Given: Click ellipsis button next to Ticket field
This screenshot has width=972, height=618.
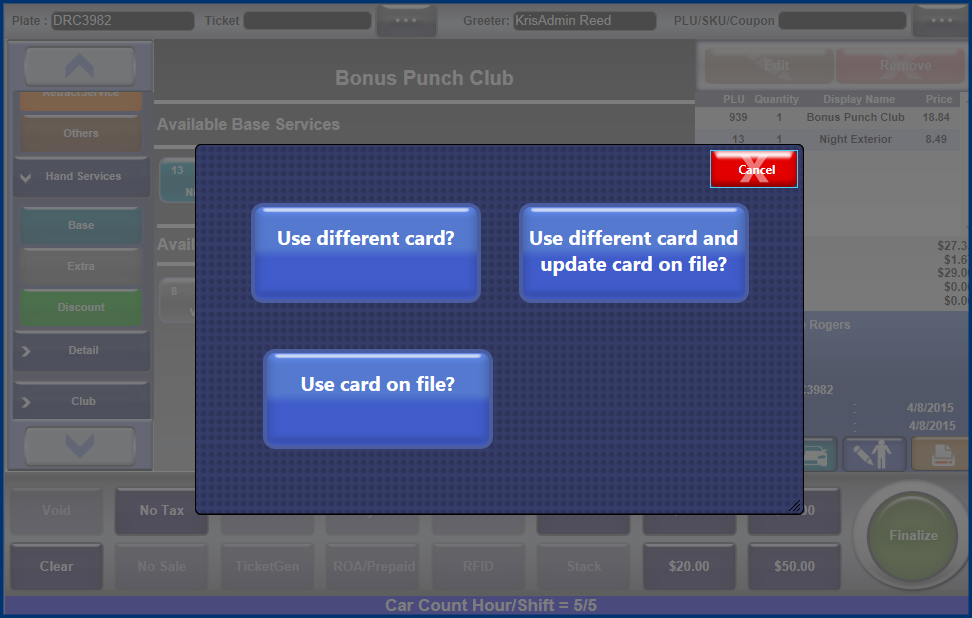Looking at the screenshot, I should (405, 20).
